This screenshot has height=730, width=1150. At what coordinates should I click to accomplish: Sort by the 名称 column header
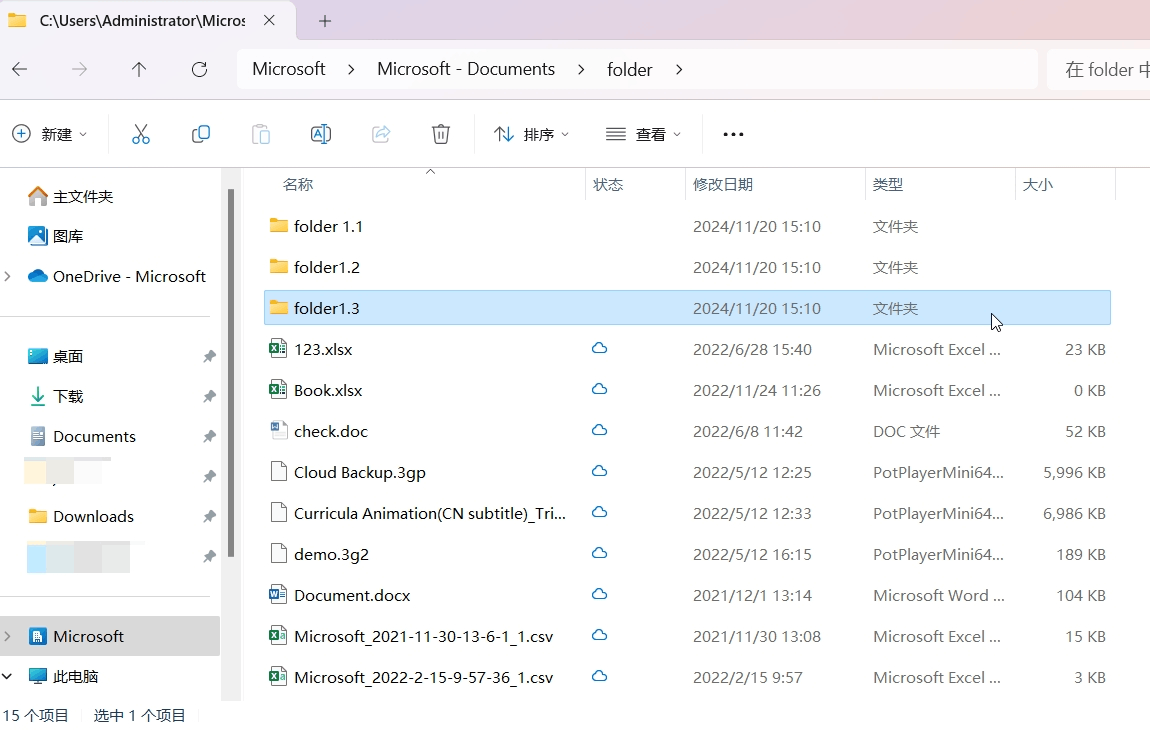tap(298, 185)
